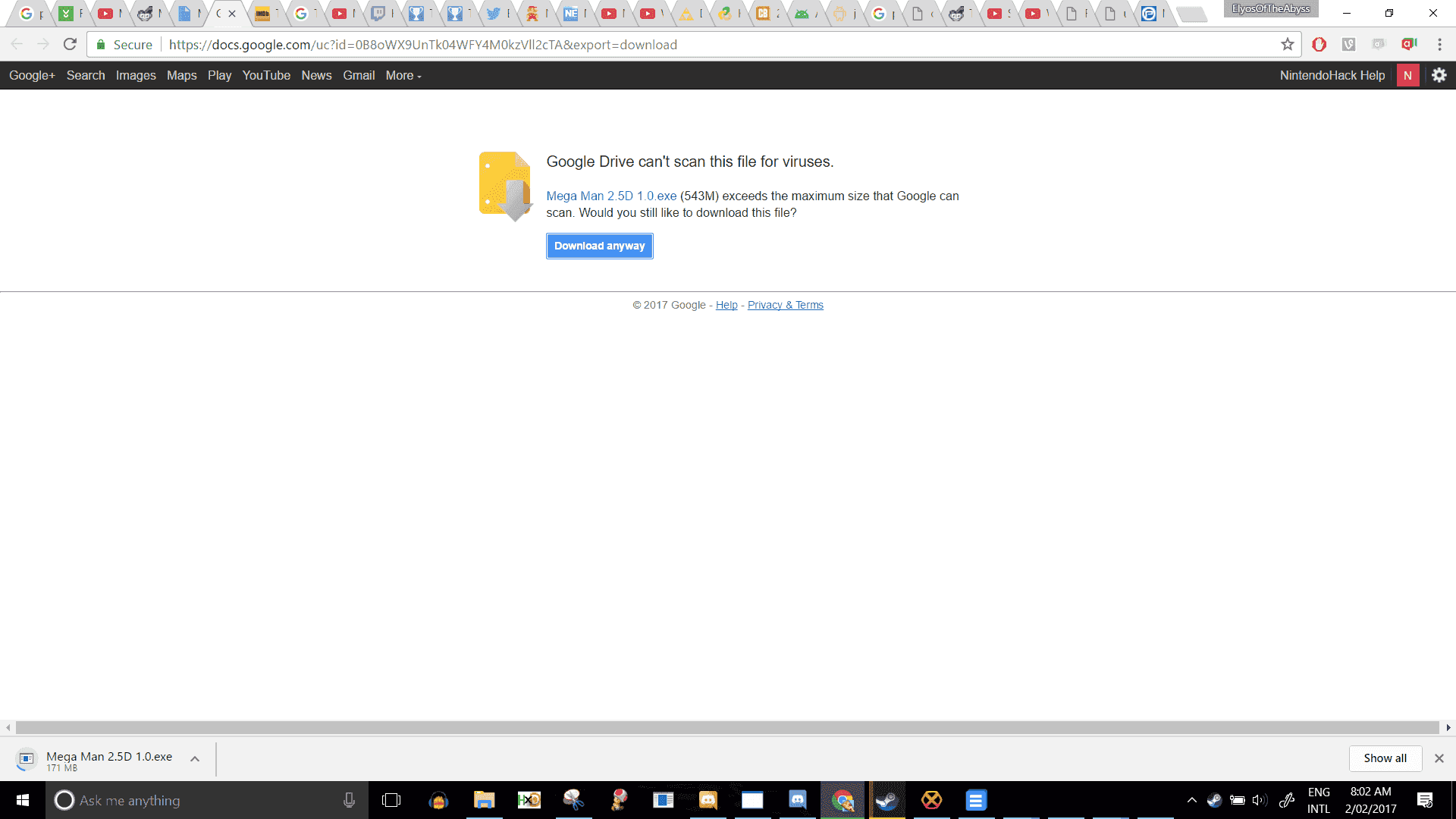Screen dimensions: 1456x819
Task: Open the battery status tray icon
Action: click(x=1237, y=800)
